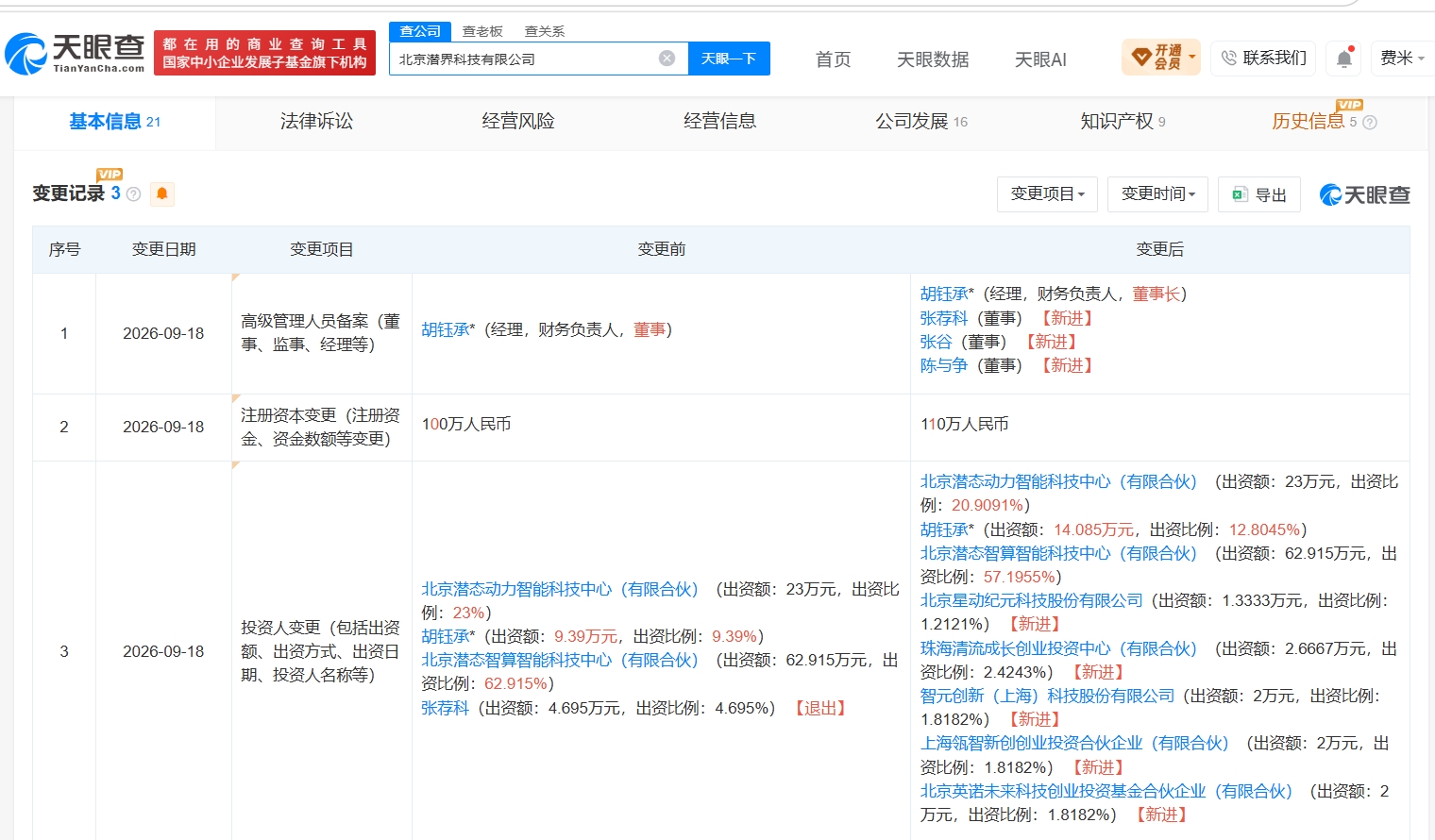Open the 知识产权 tab
Screen dimensions: 1435x840
click(x=1123, y=122)
